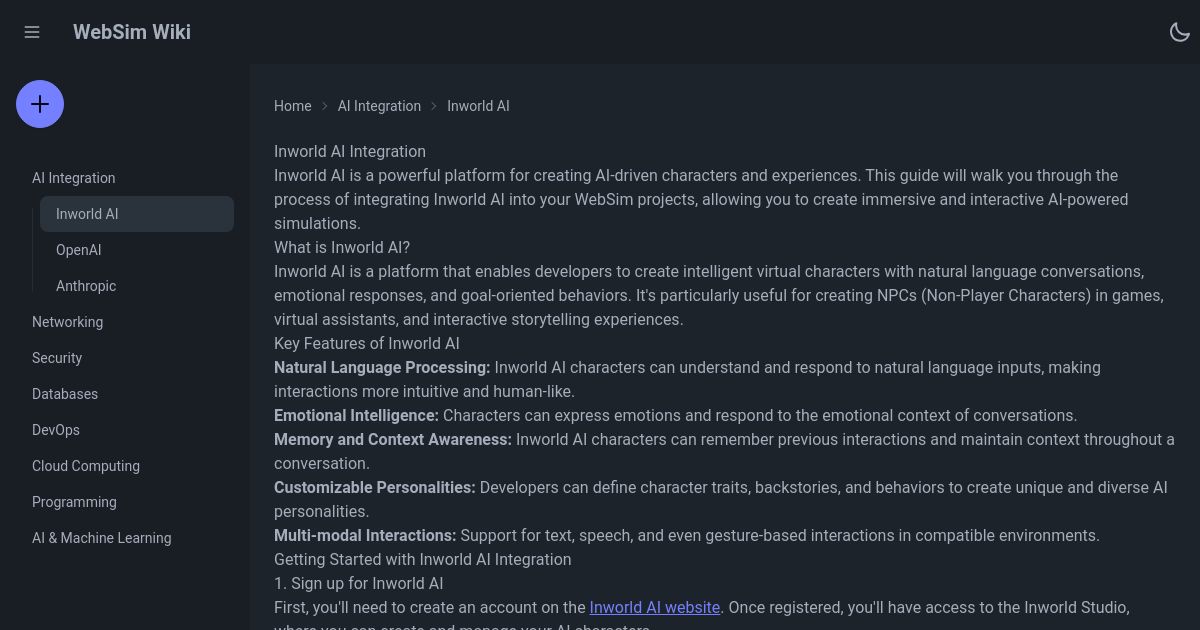
Task: Open the Databases category
Action: [65, 394]
